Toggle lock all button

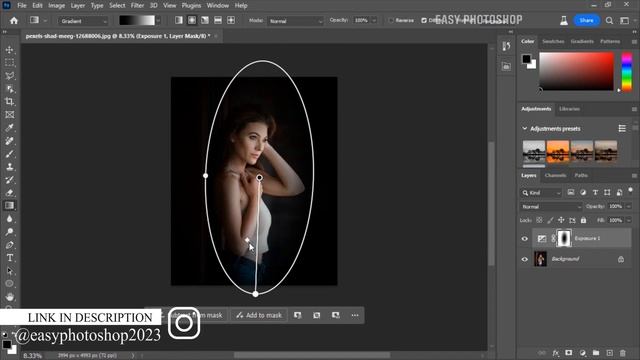[x=583, y=220]
